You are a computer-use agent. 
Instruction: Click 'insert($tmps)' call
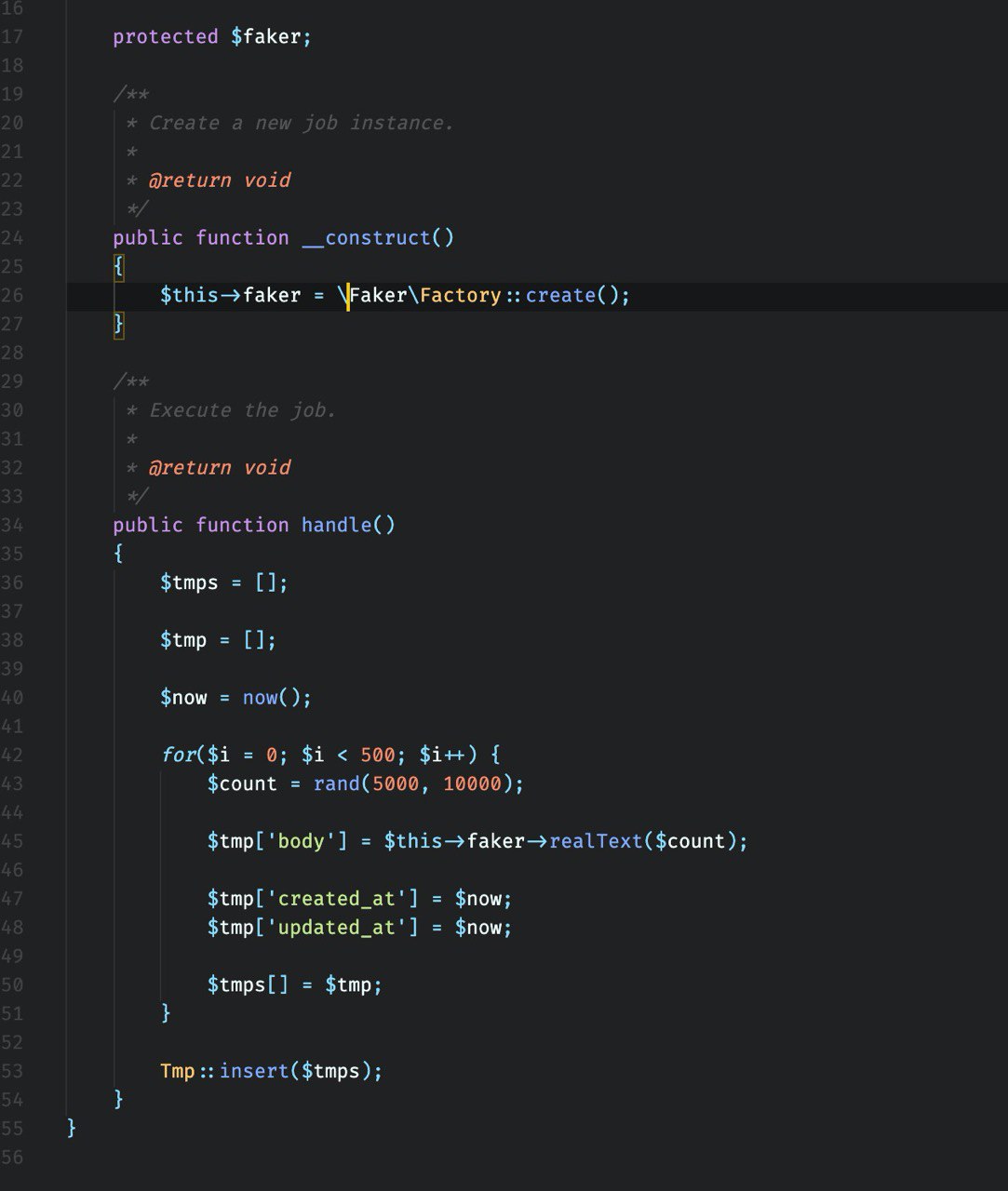click(295, 1071)
